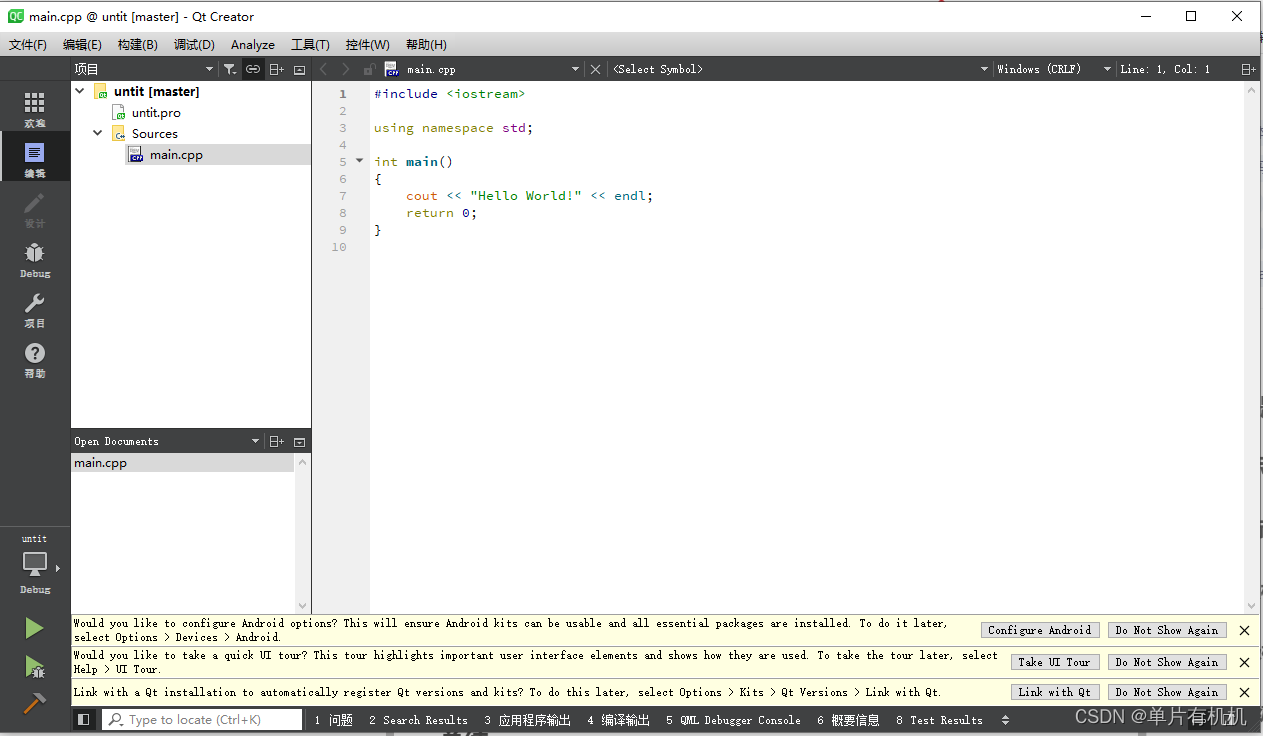
Task: Open the 工具(T) menu
Action: click(x=310, y=44)
